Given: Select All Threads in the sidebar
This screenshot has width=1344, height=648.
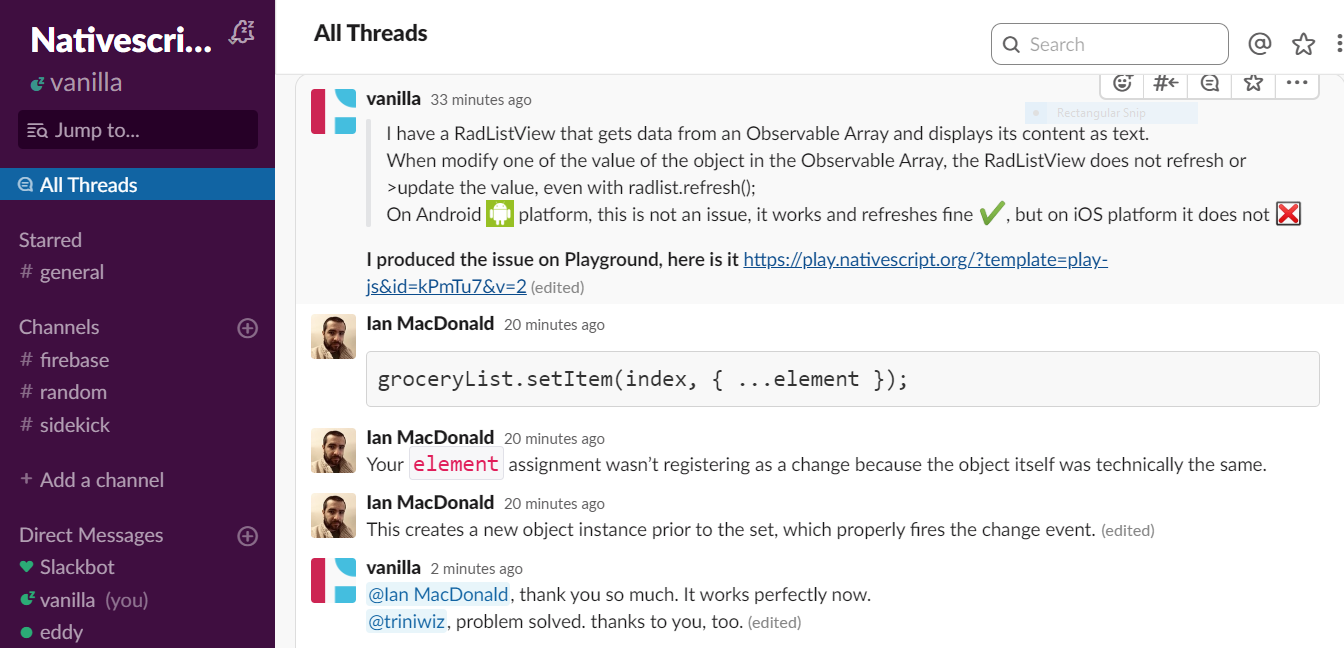Looking at the screenshot, I should point(90,184).
